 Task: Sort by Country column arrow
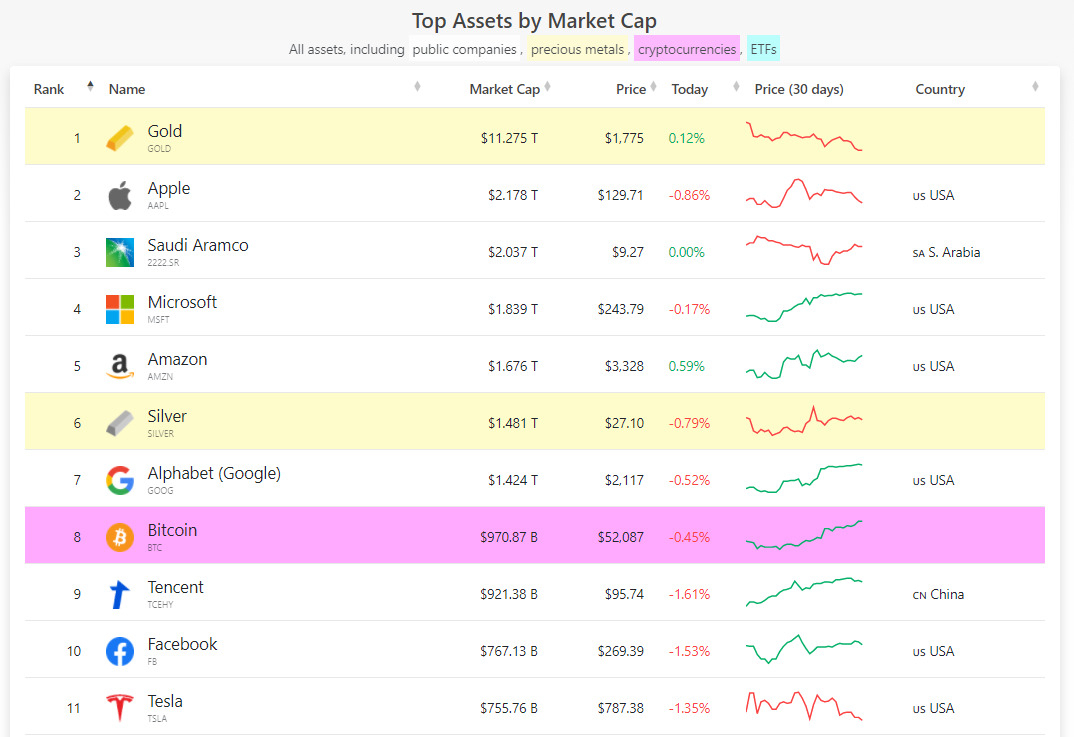(1035, 86)
